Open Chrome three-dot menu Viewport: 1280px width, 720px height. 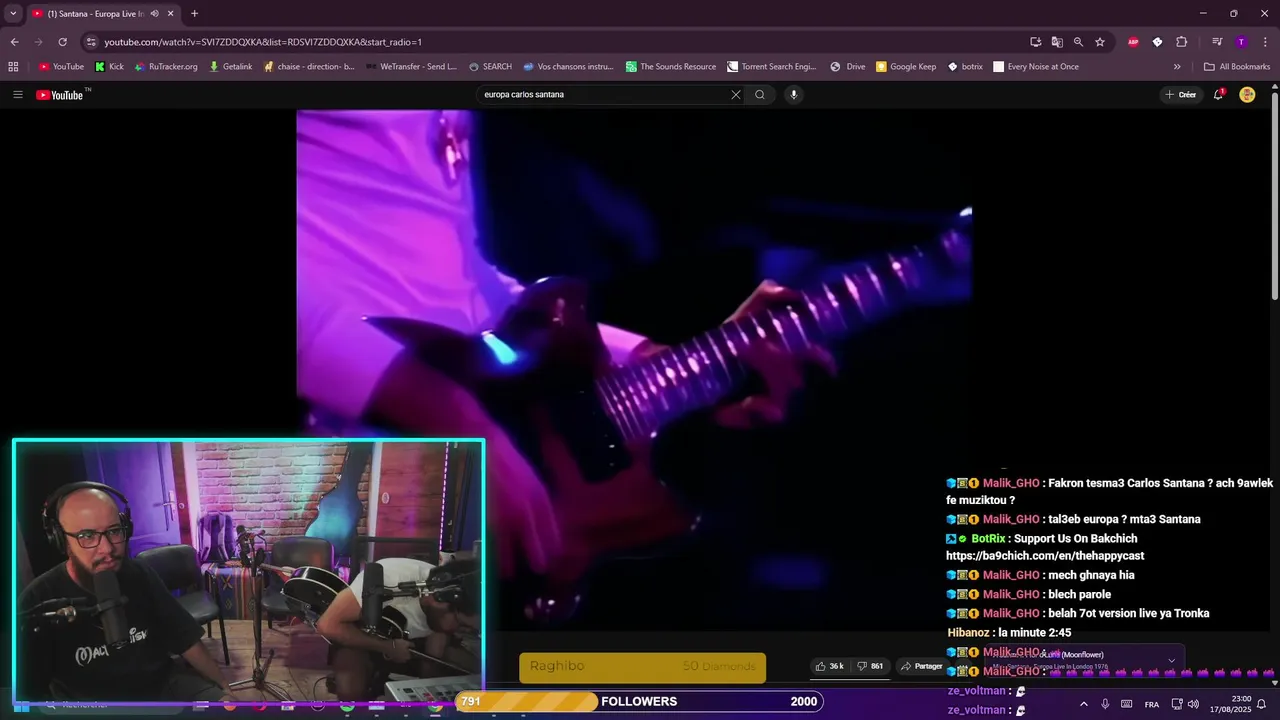click(x=1266, y=42)
